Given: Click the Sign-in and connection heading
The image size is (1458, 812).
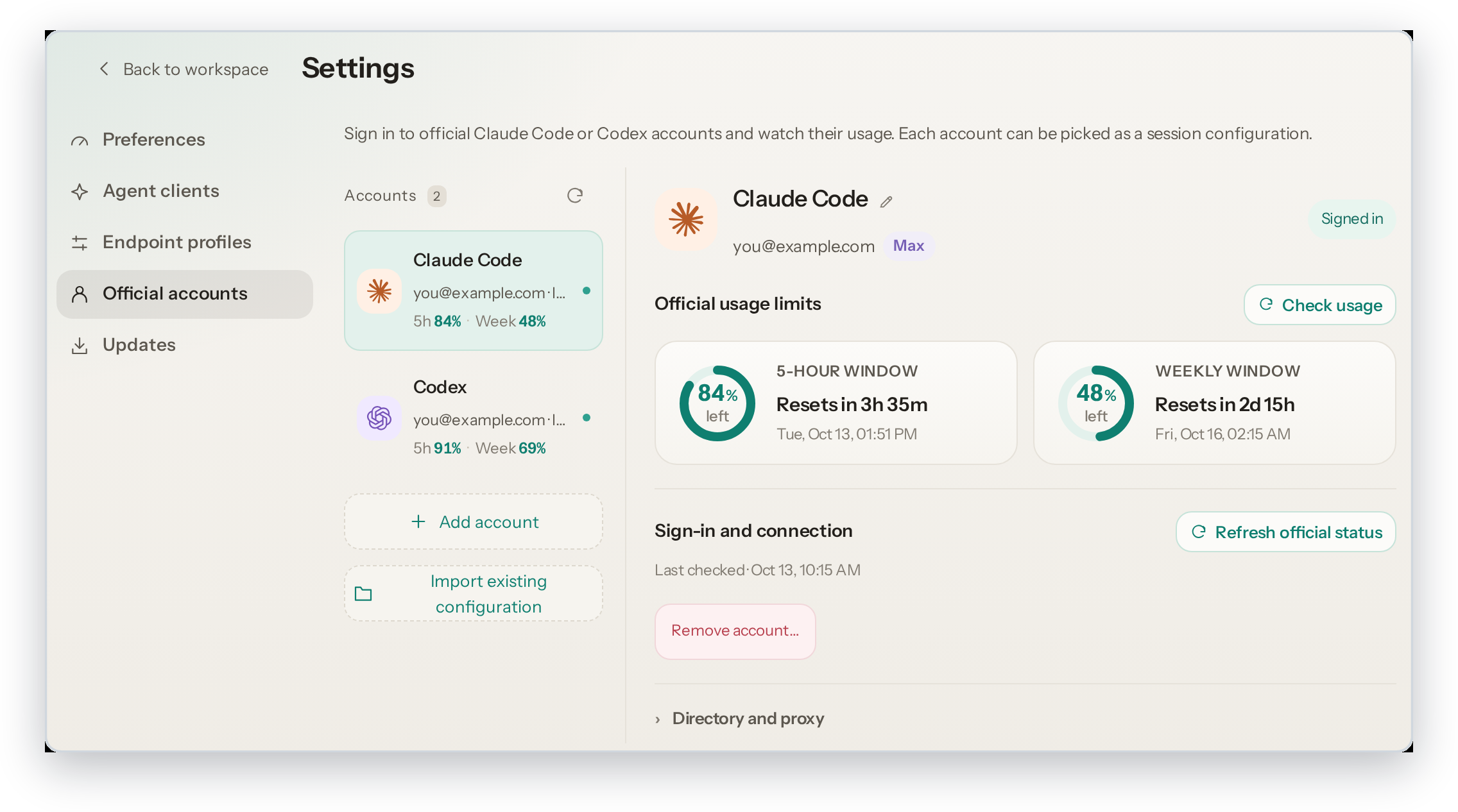Looking at the screenshot, I should pos(753,531).
